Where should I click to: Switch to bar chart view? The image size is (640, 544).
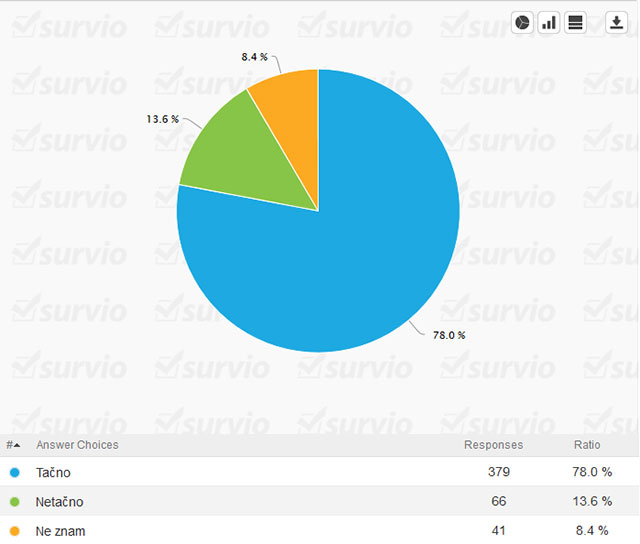click(x=548, y=23)
